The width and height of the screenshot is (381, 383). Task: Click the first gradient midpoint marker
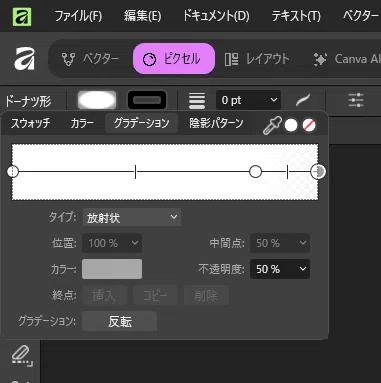[x=135, y=172]
